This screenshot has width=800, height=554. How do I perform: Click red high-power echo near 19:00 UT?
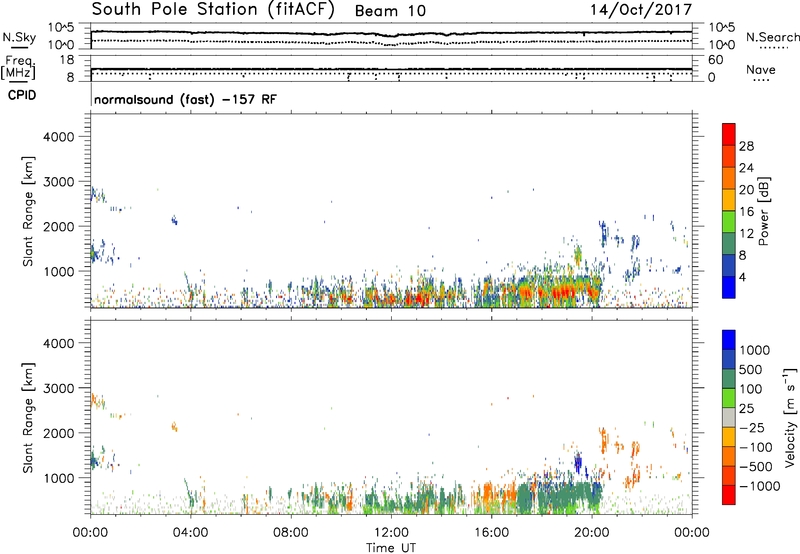click(x=563, y=292)
